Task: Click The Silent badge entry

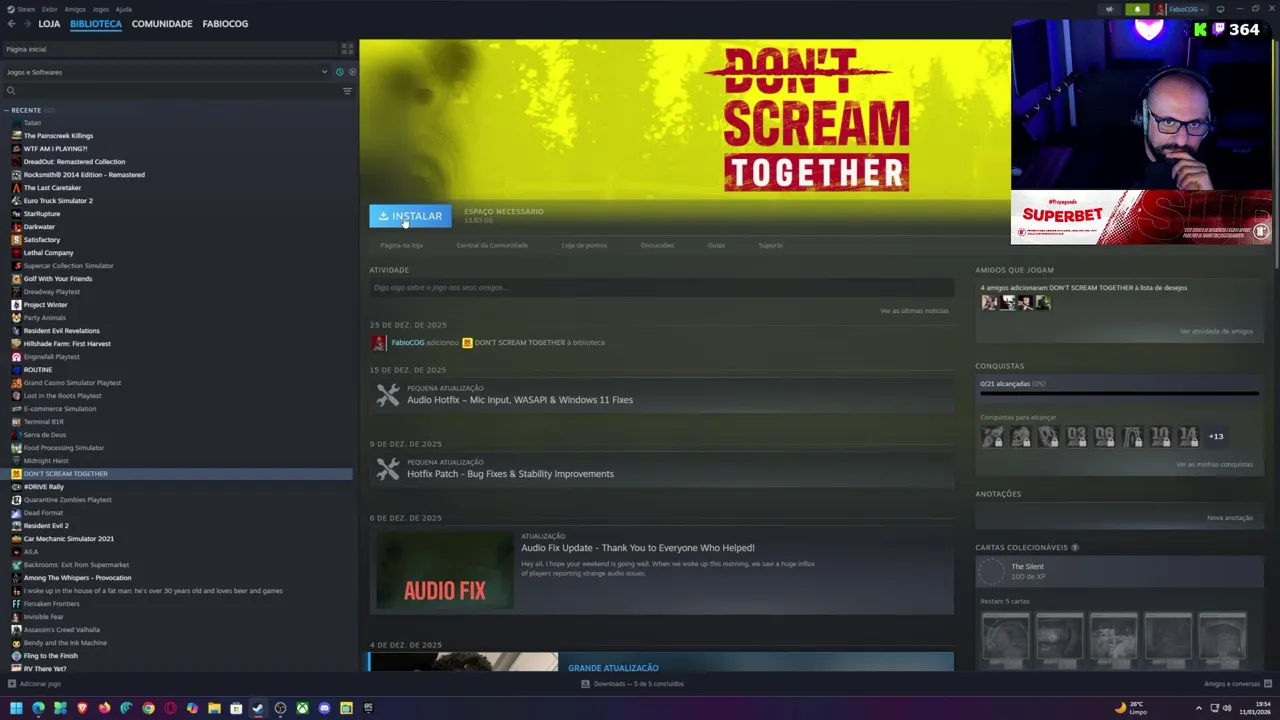Action: pos(1117,572)
